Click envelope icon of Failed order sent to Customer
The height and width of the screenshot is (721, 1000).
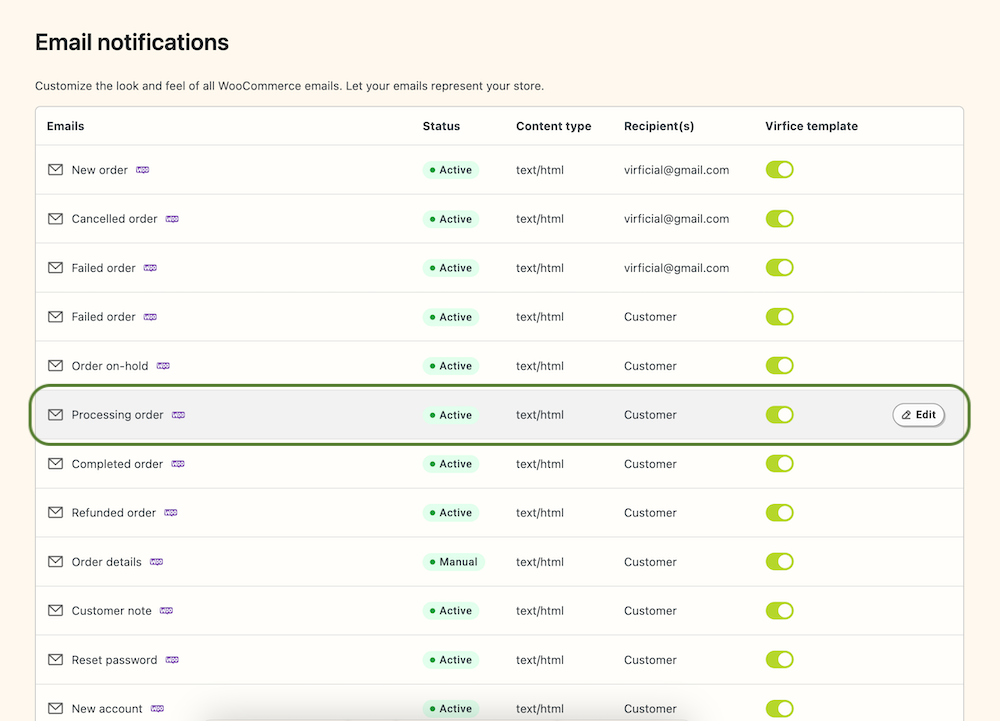[x=55, y=317]
